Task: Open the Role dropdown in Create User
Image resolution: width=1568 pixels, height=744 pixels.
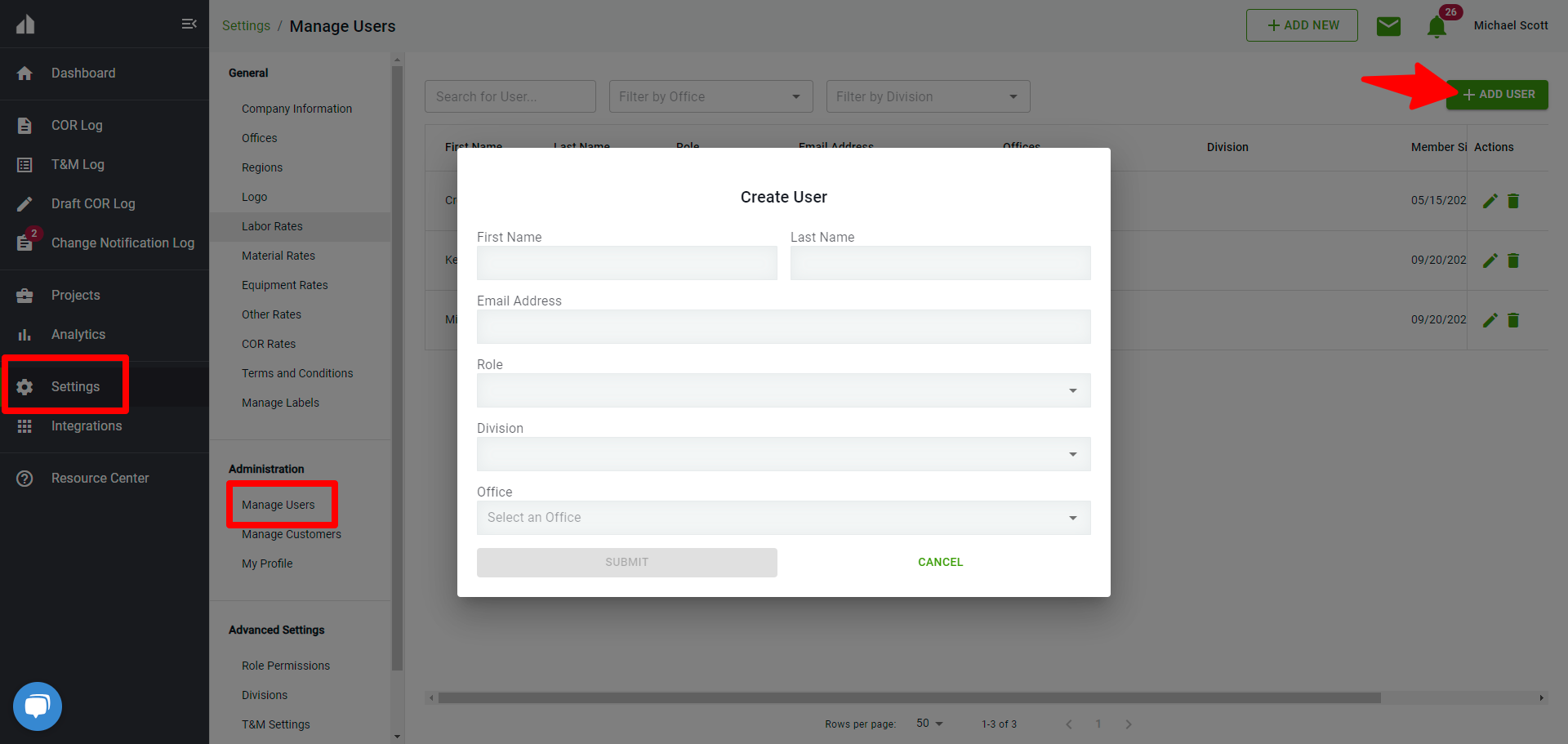Action: click(x=784, y=390)
